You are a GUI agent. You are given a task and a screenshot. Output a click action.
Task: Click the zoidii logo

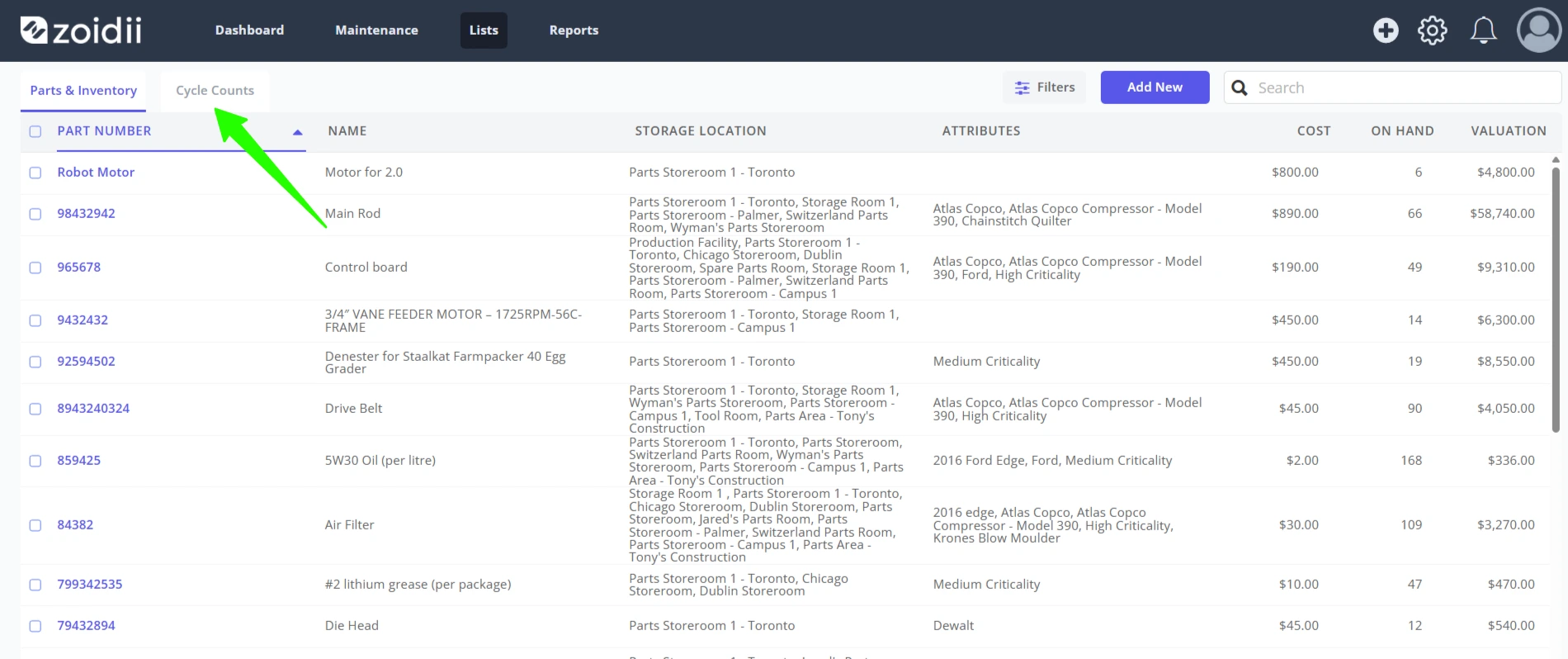81,31
